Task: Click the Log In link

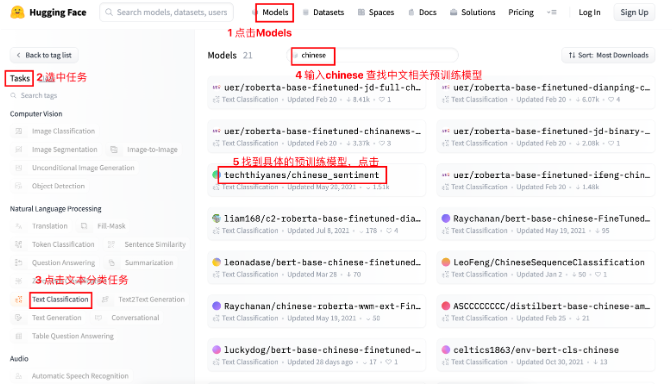Action: 589,12
